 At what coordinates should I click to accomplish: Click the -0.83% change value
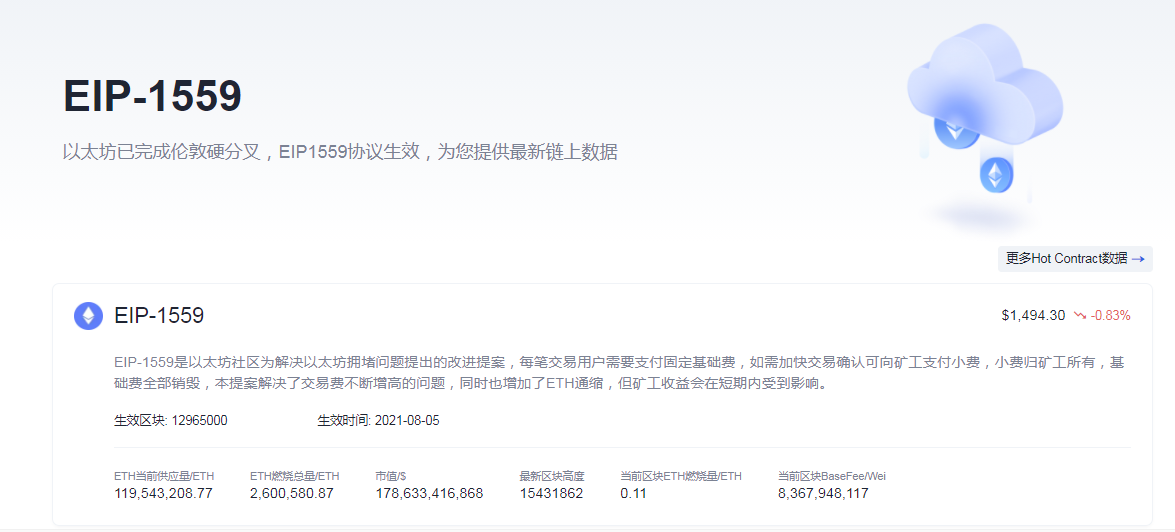click(1111, 315)
